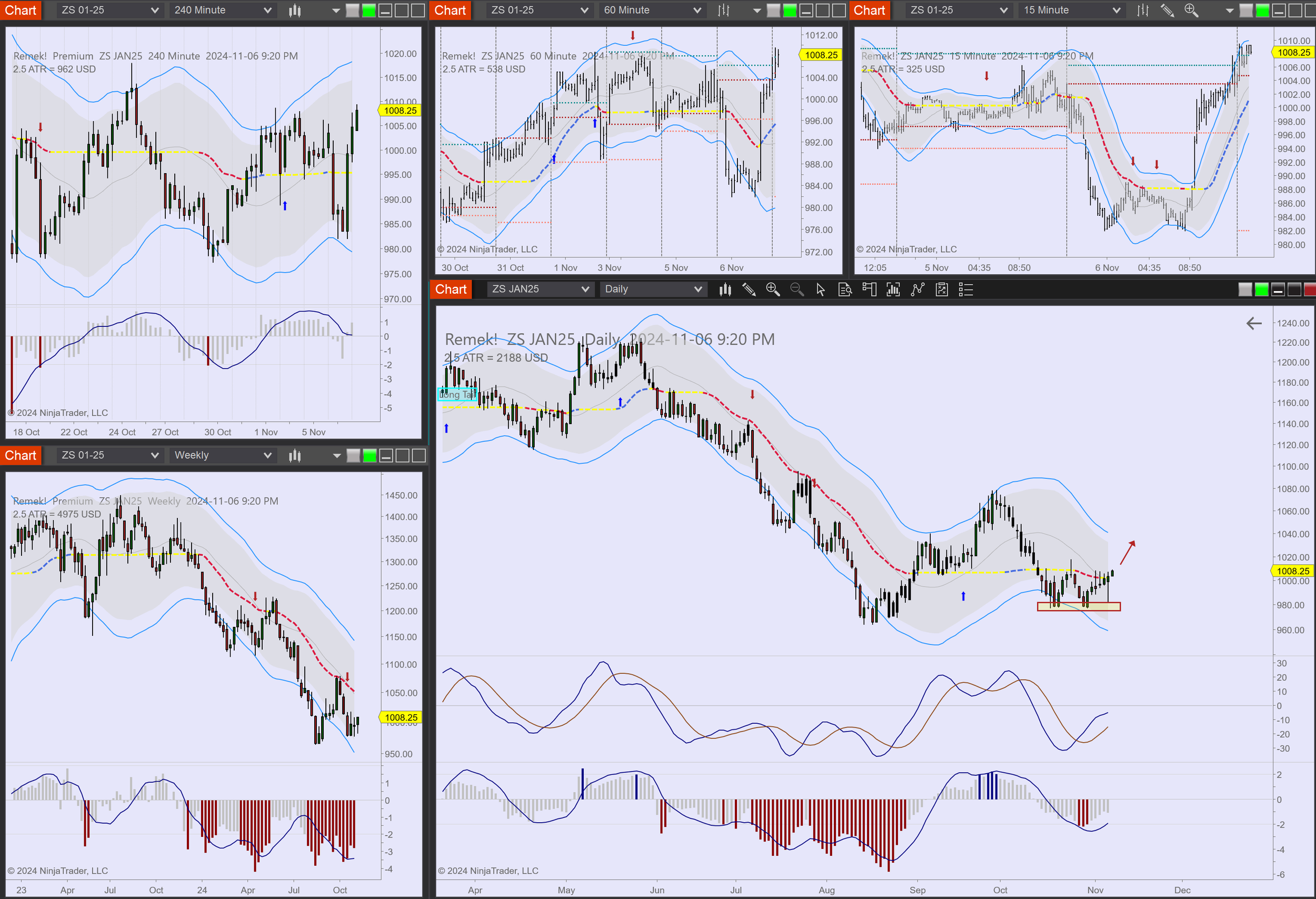The width and height of the screenshot is (1316, 899).
Task: Open ZS JAN25 instrument dropdown on Daily chart
Action: [540, 289]
